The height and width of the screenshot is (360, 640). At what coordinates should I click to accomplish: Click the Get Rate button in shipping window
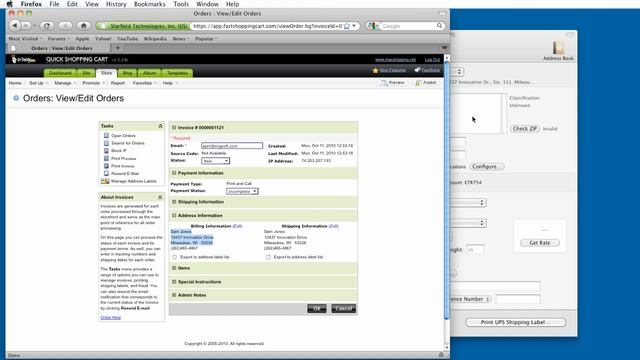540,243
